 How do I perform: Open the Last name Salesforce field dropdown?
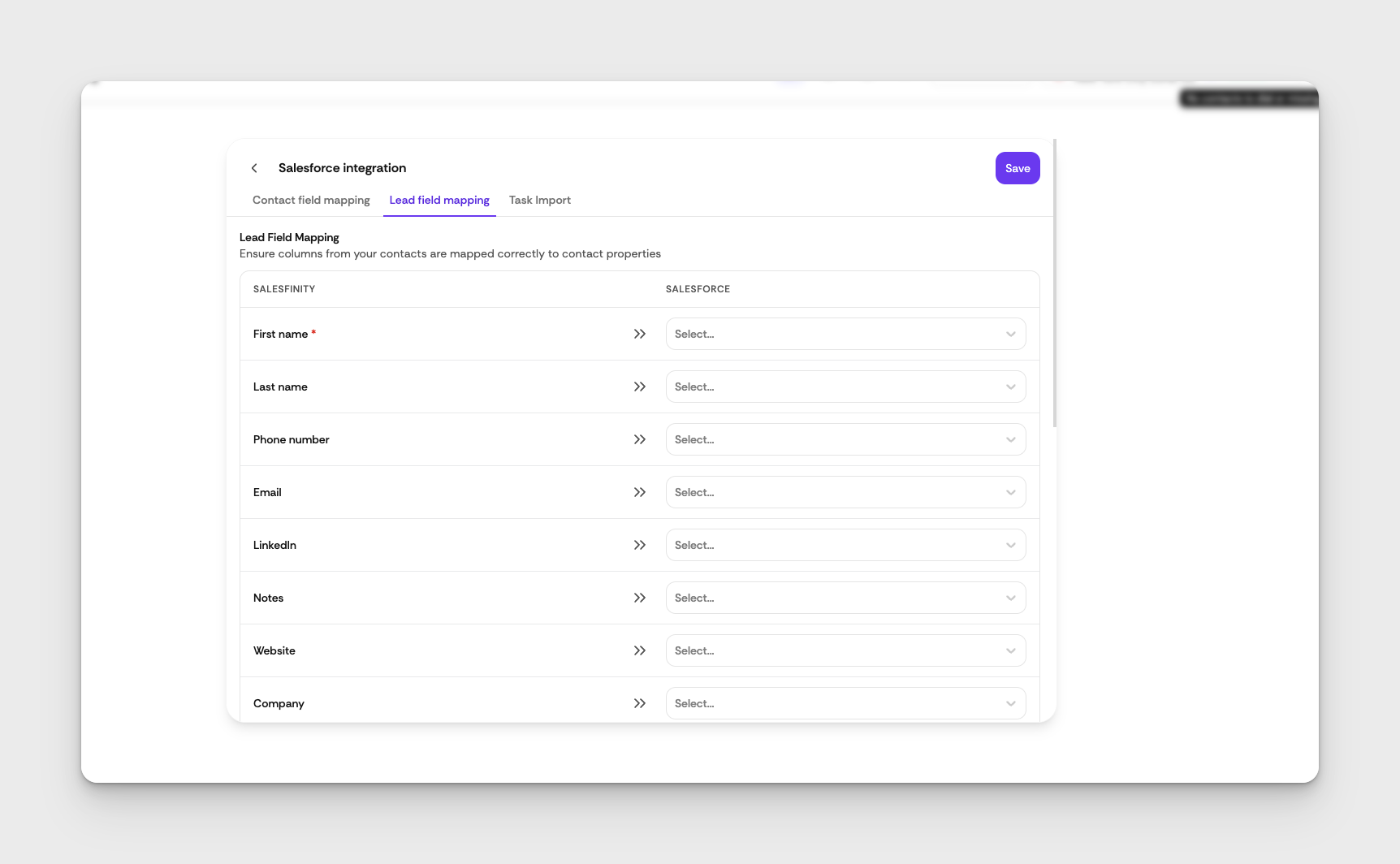845,387
